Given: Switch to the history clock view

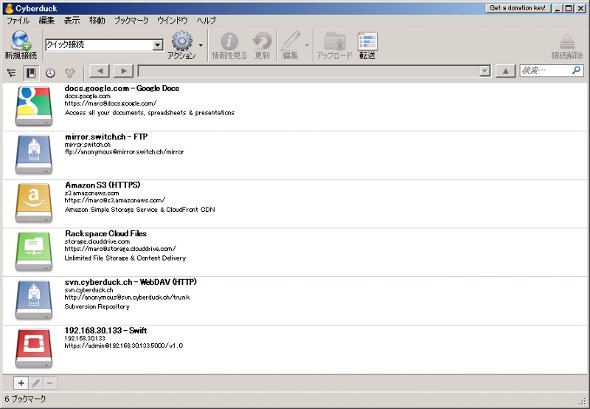Looking at the screenshot, I should point(50,73).
